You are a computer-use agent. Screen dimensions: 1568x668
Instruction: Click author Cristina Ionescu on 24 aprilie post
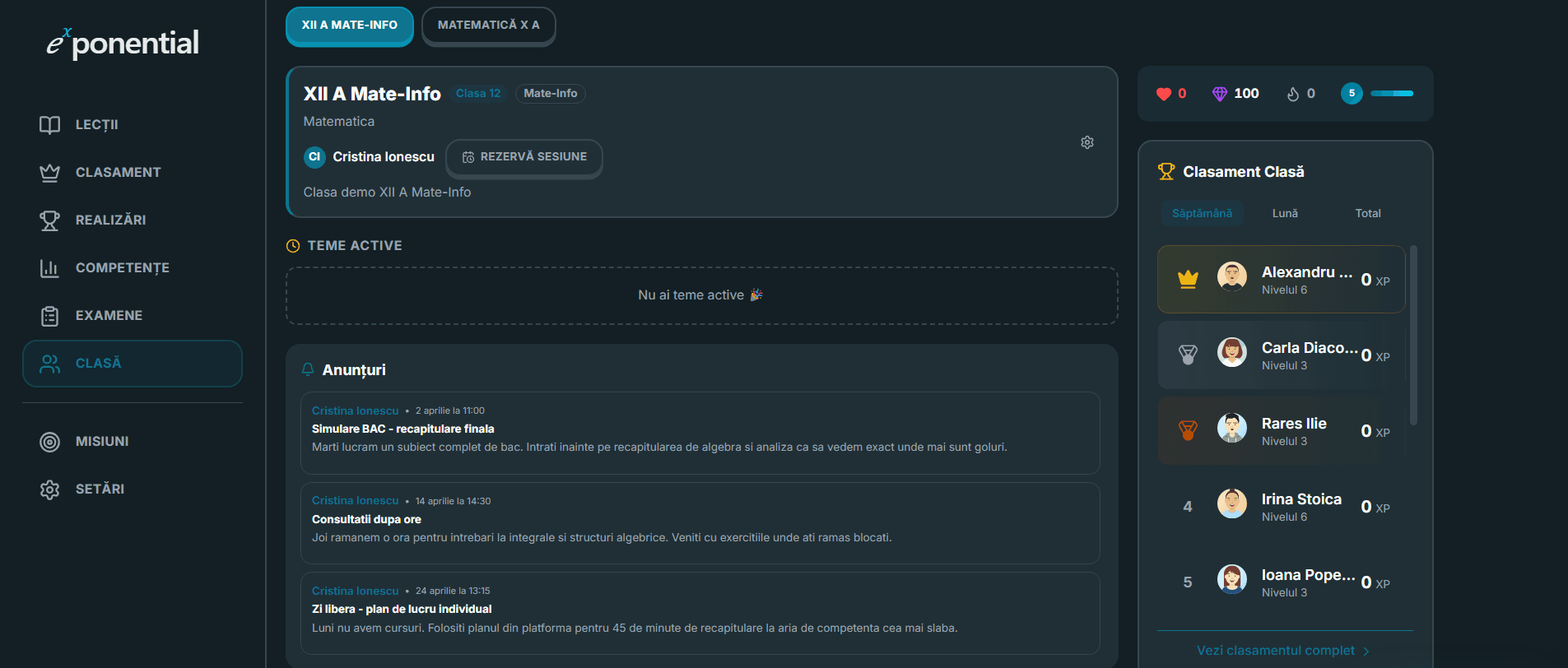point(355,591)
